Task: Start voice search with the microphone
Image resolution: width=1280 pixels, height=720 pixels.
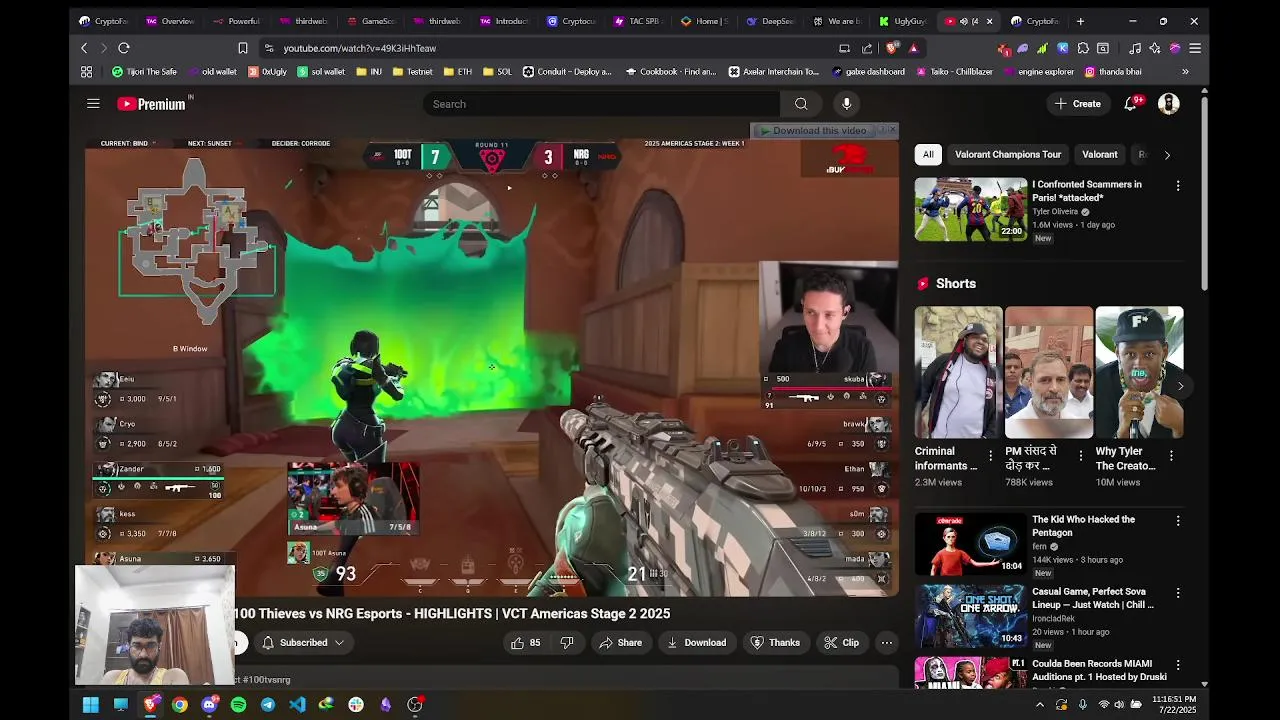Action: point(846,104)
